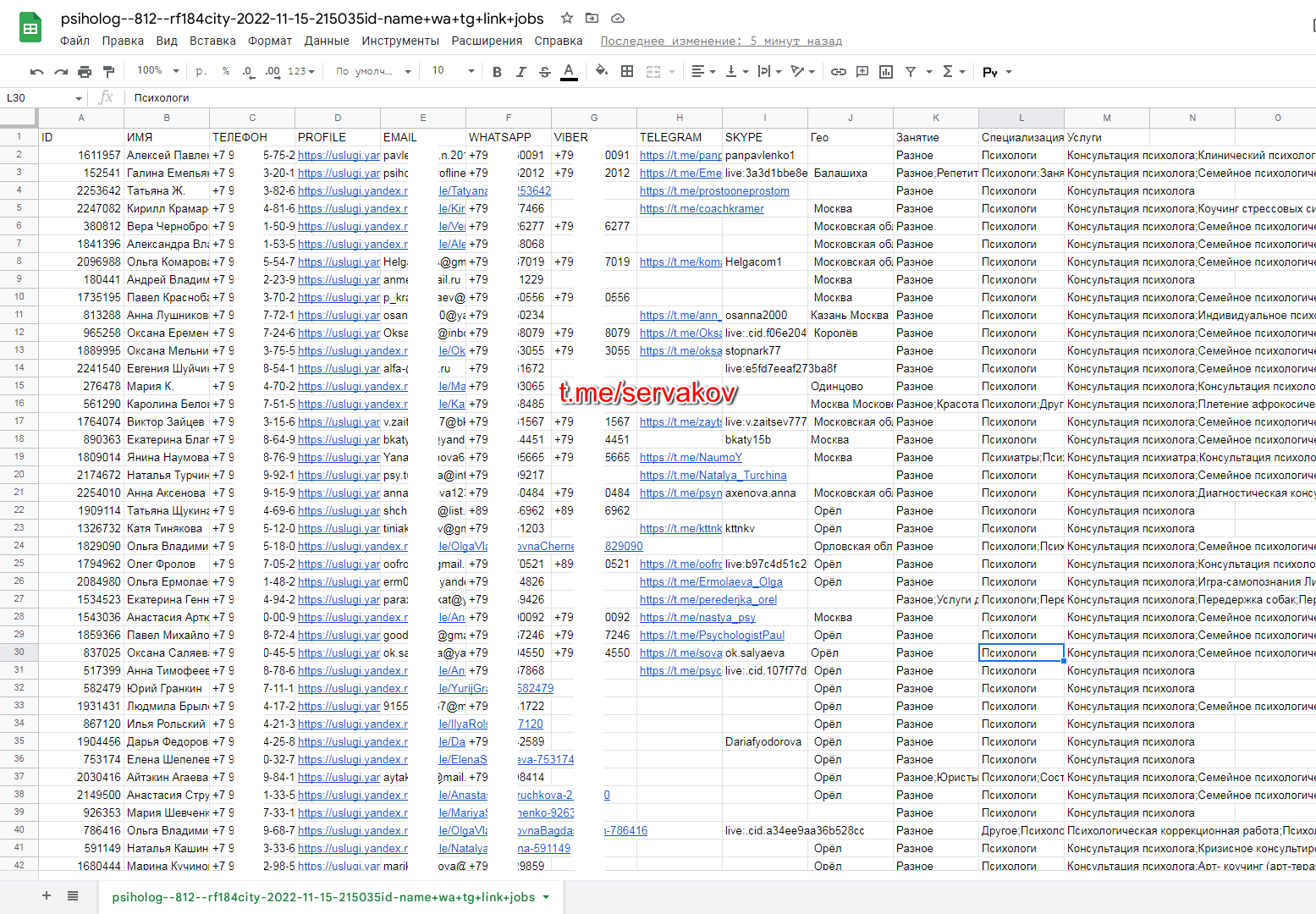Image resolution: width=1316 pixels, height=914 pixels.
Task: Open the cell borders tool
Action: [627, 71]
